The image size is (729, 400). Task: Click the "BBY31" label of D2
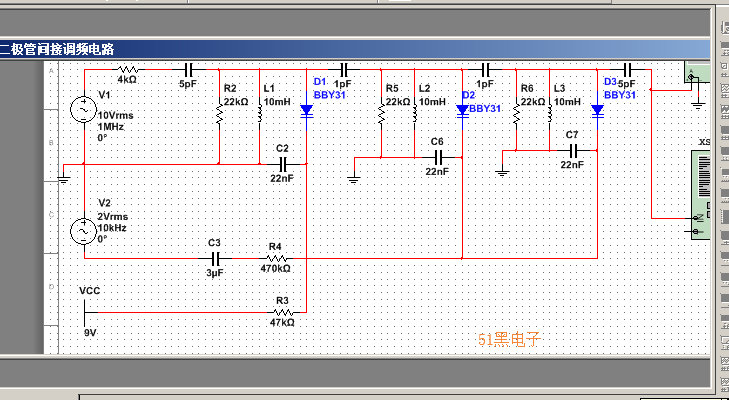[485, 108]
